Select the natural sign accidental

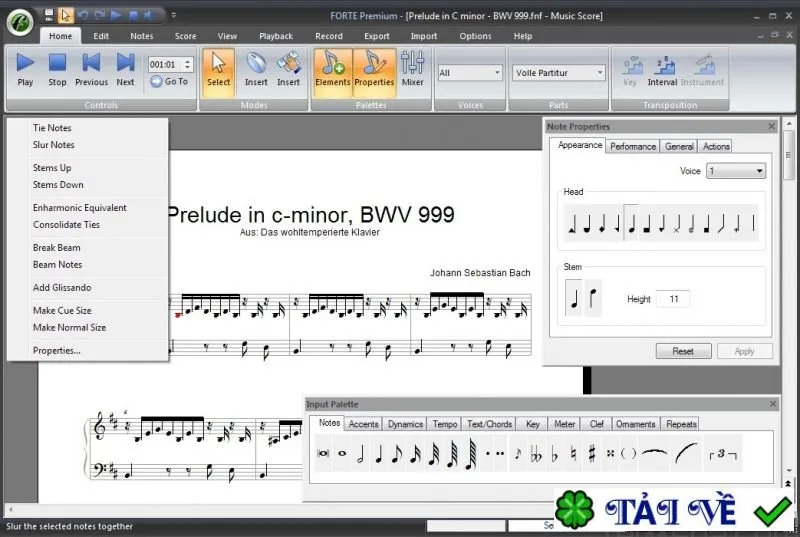[x=573, y=454]
